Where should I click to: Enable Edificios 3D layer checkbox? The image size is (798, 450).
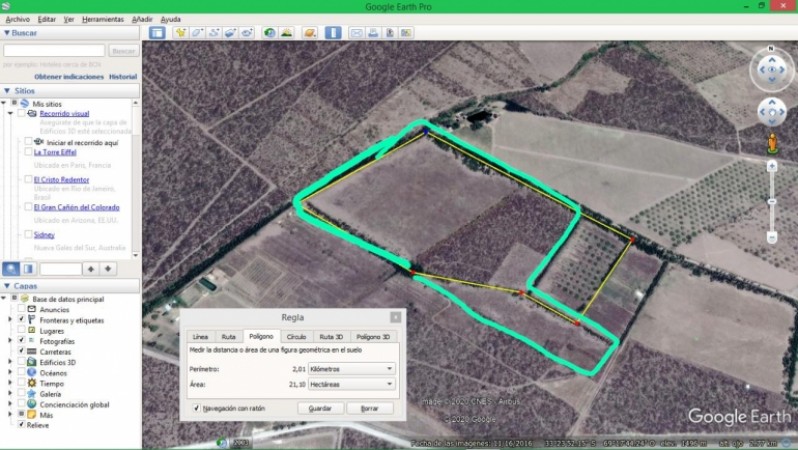click(x=21, y=362)
